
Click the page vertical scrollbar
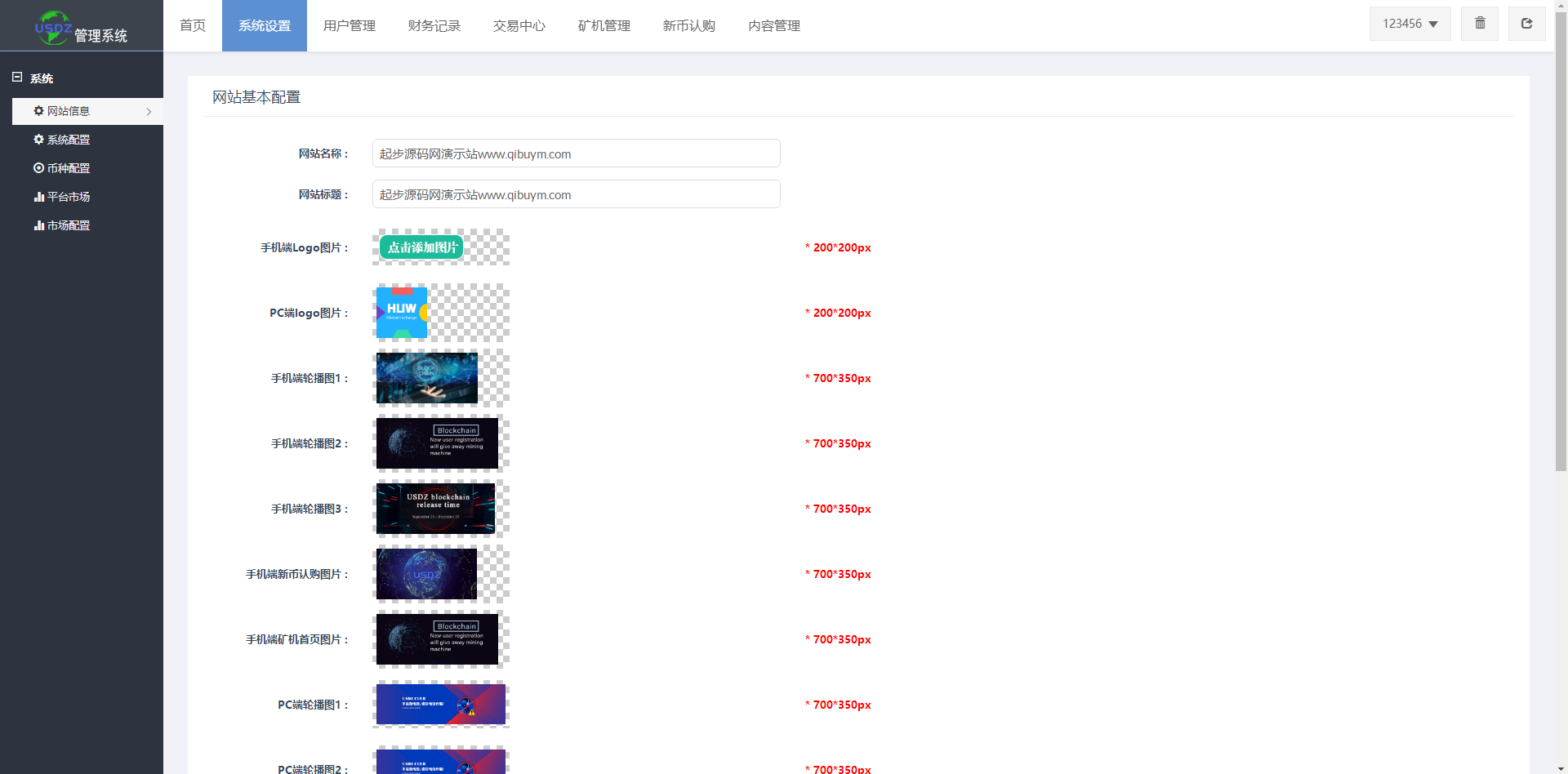(1561, 245)
